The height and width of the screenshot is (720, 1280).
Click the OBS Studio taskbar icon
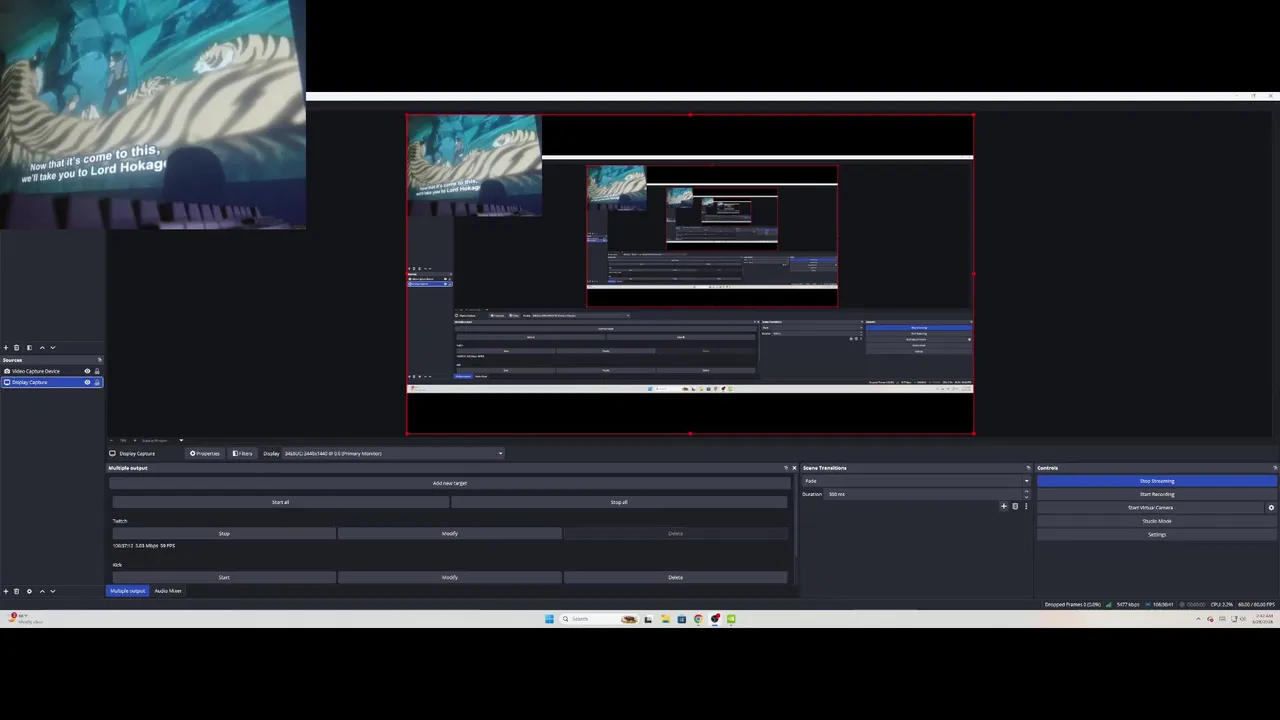click(x=715, y=619)
